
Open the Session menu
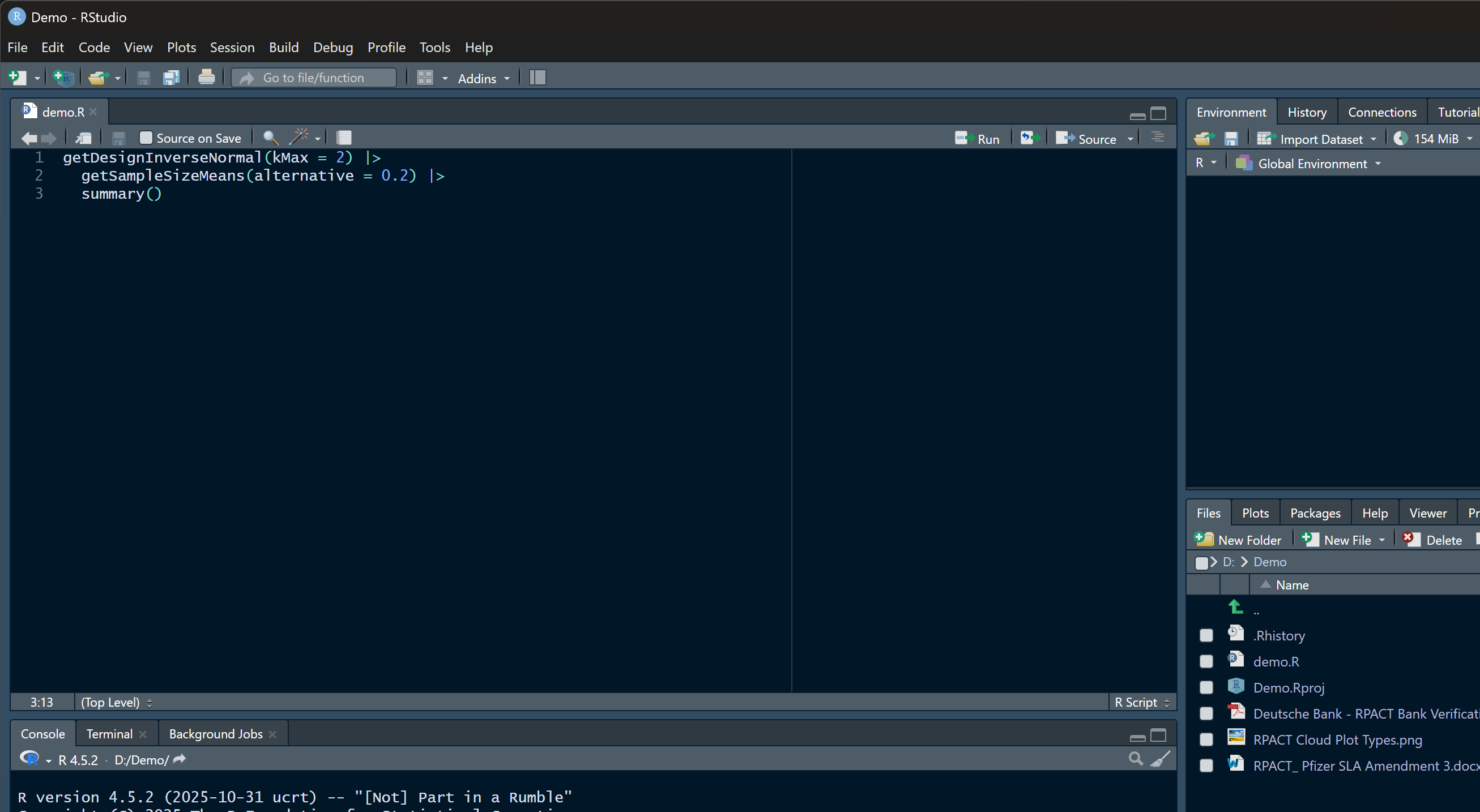point(232,47)
